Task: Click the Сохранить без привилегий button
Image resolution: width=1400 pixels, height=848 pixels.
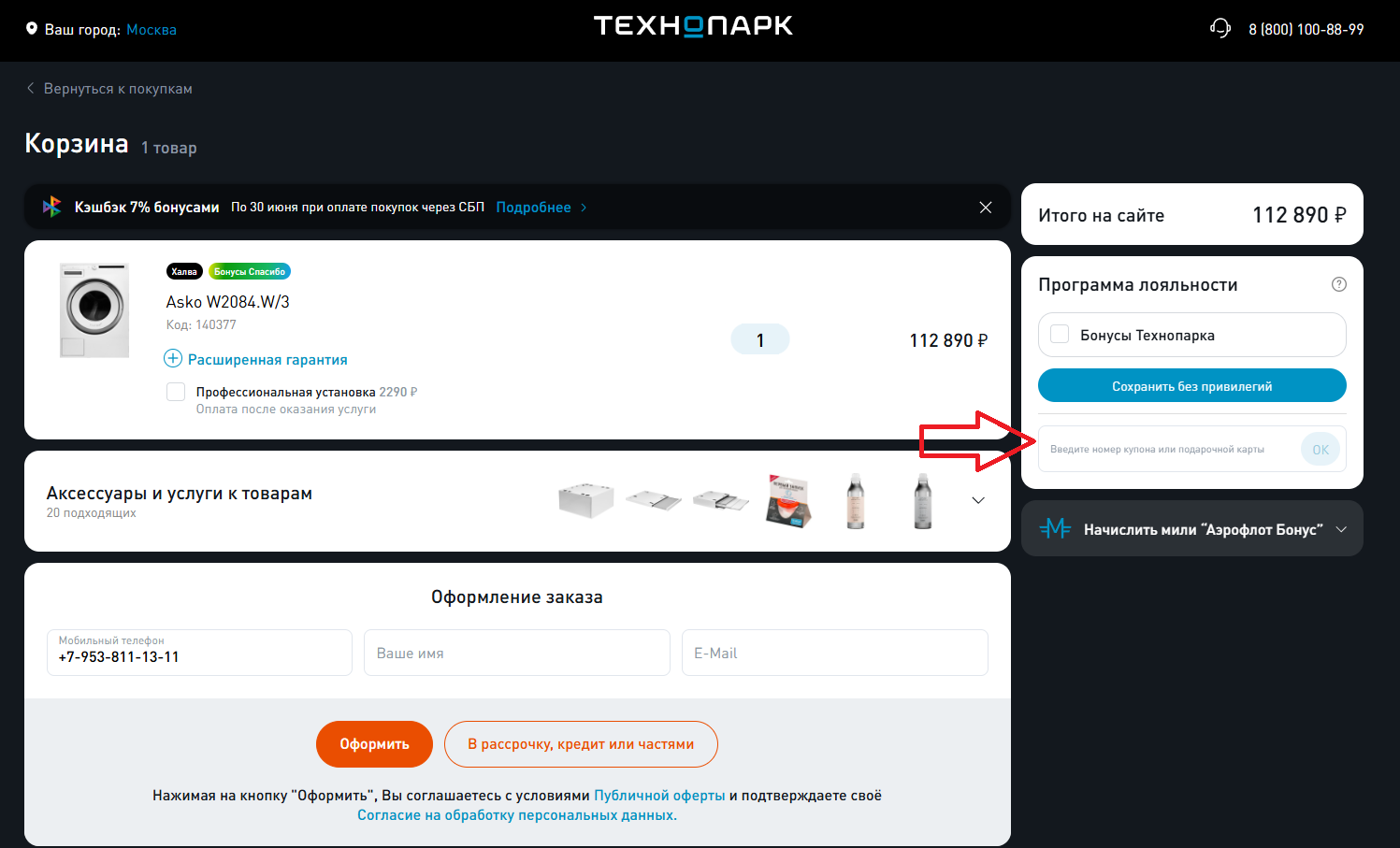Action: [1192, 385]
